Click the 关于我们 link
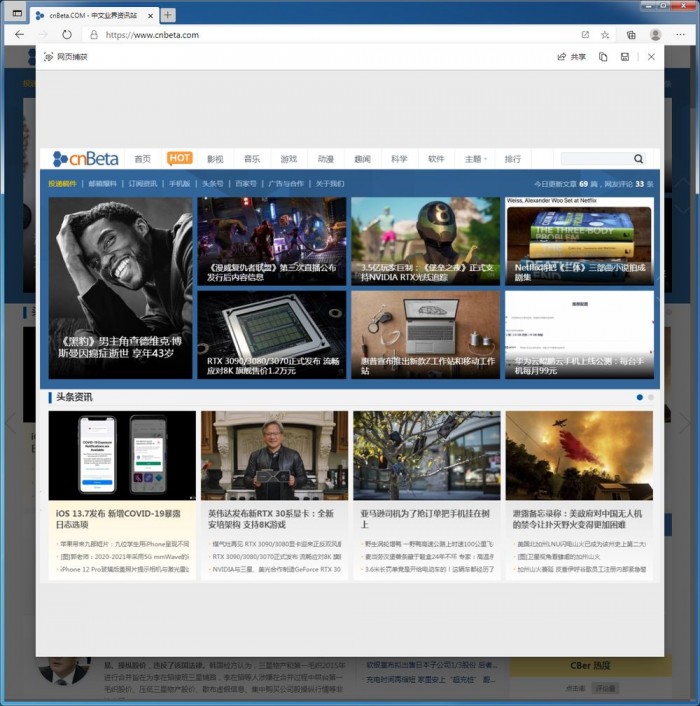700x706 pixels. click(330, 184)
